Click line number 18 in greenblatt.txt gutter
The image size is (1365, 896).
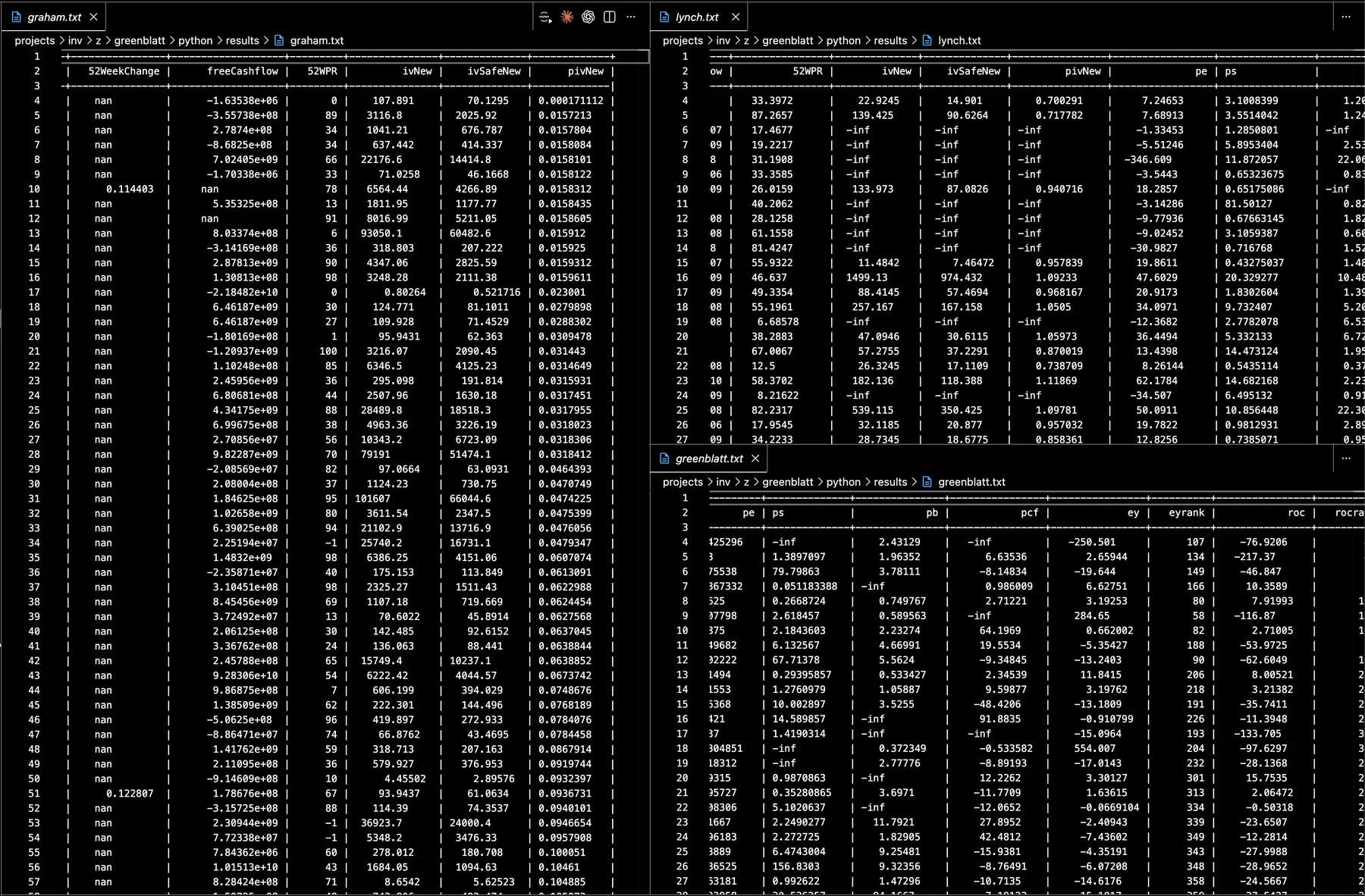(x=682, y=749)
